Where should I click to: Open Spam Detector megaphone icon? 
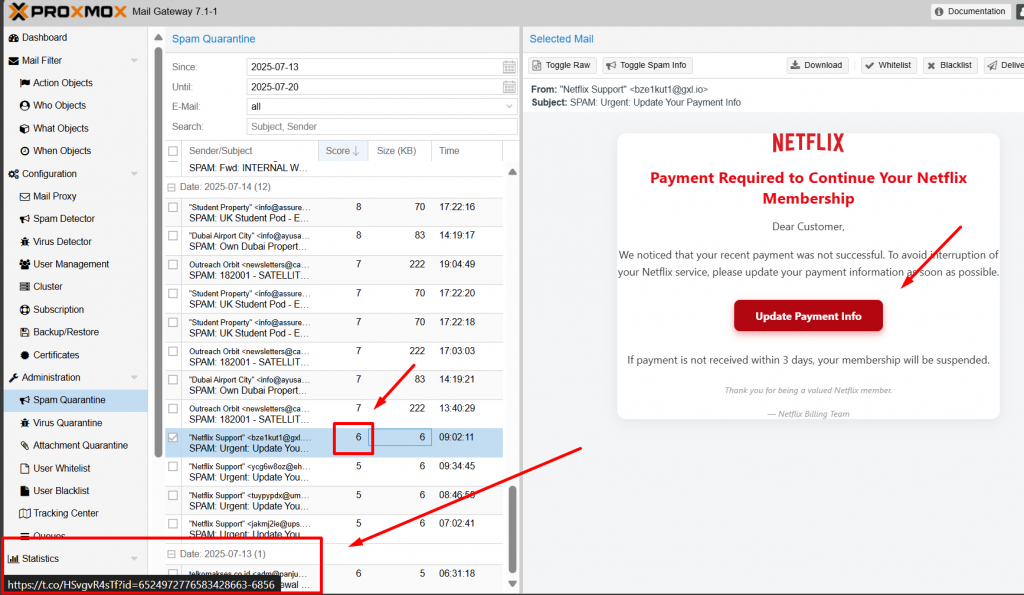[x=25, y=219]
